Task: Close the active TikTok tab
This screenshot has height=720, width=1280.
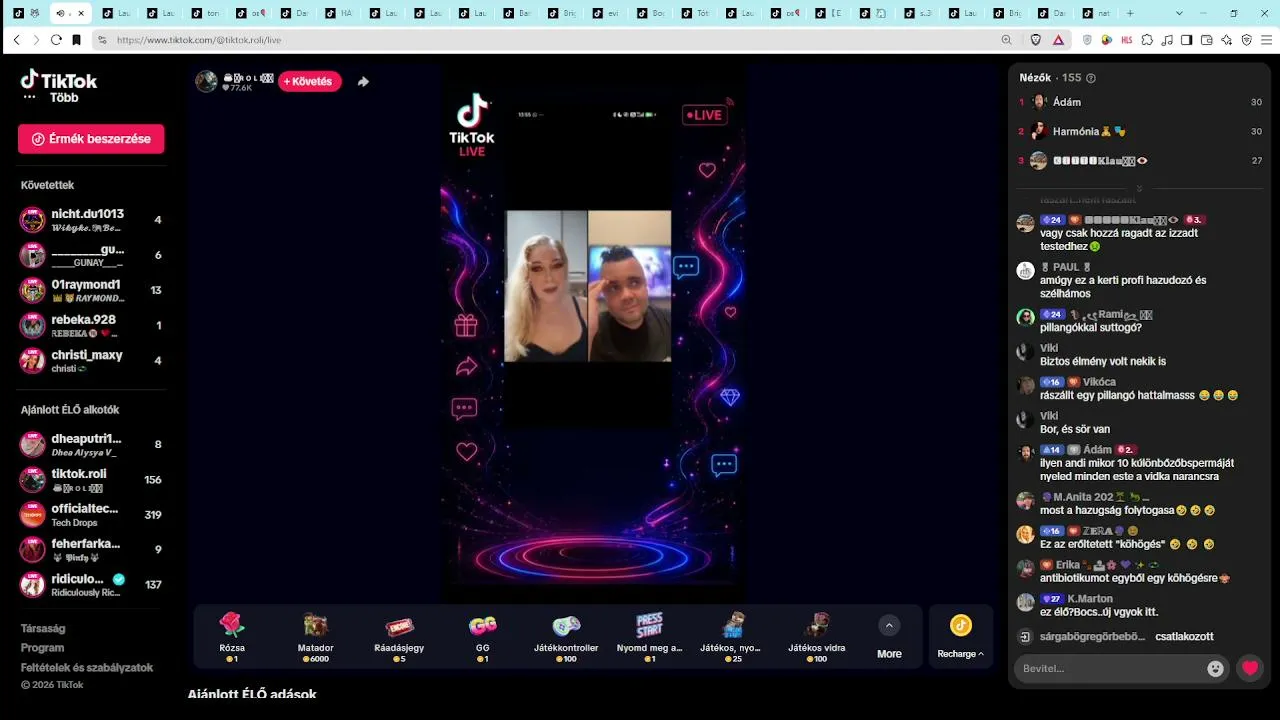Action: coord(81,13)
